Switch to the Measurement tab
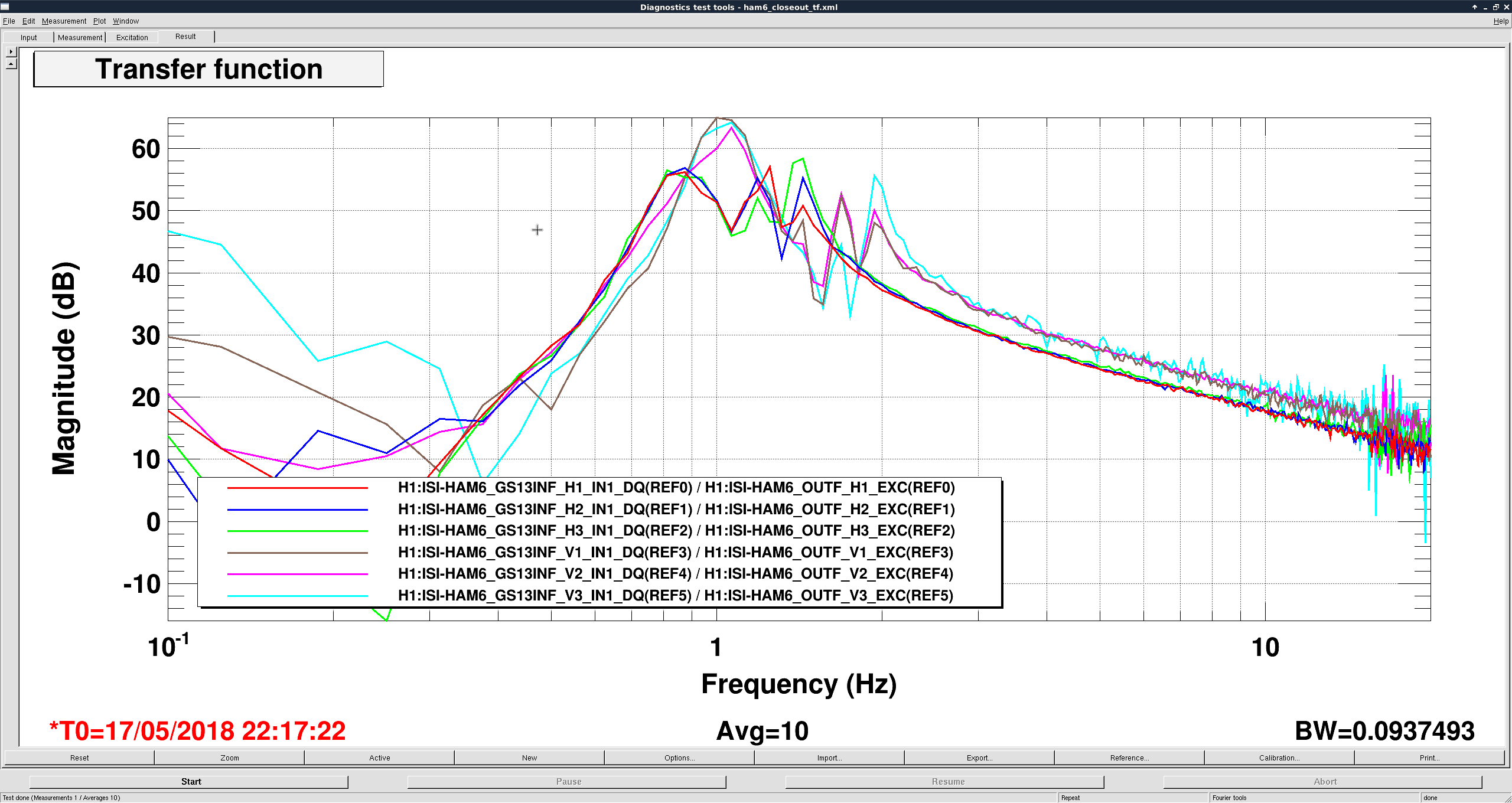Image resolution: width=1512 pixels, height=803 pixels. click(x=80, y=37)
